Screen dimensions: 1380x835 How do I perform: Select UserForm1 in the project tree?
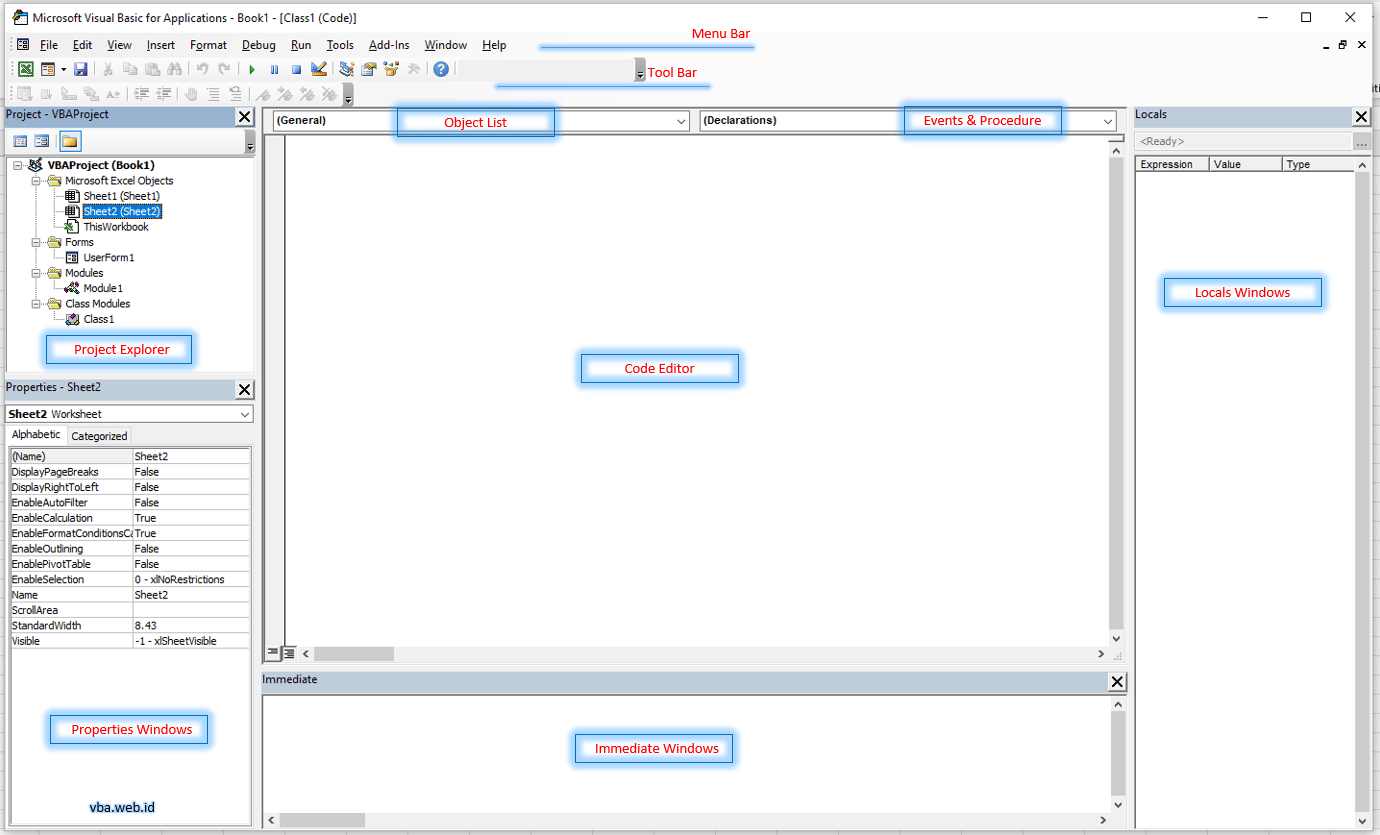tap(109, 258)
